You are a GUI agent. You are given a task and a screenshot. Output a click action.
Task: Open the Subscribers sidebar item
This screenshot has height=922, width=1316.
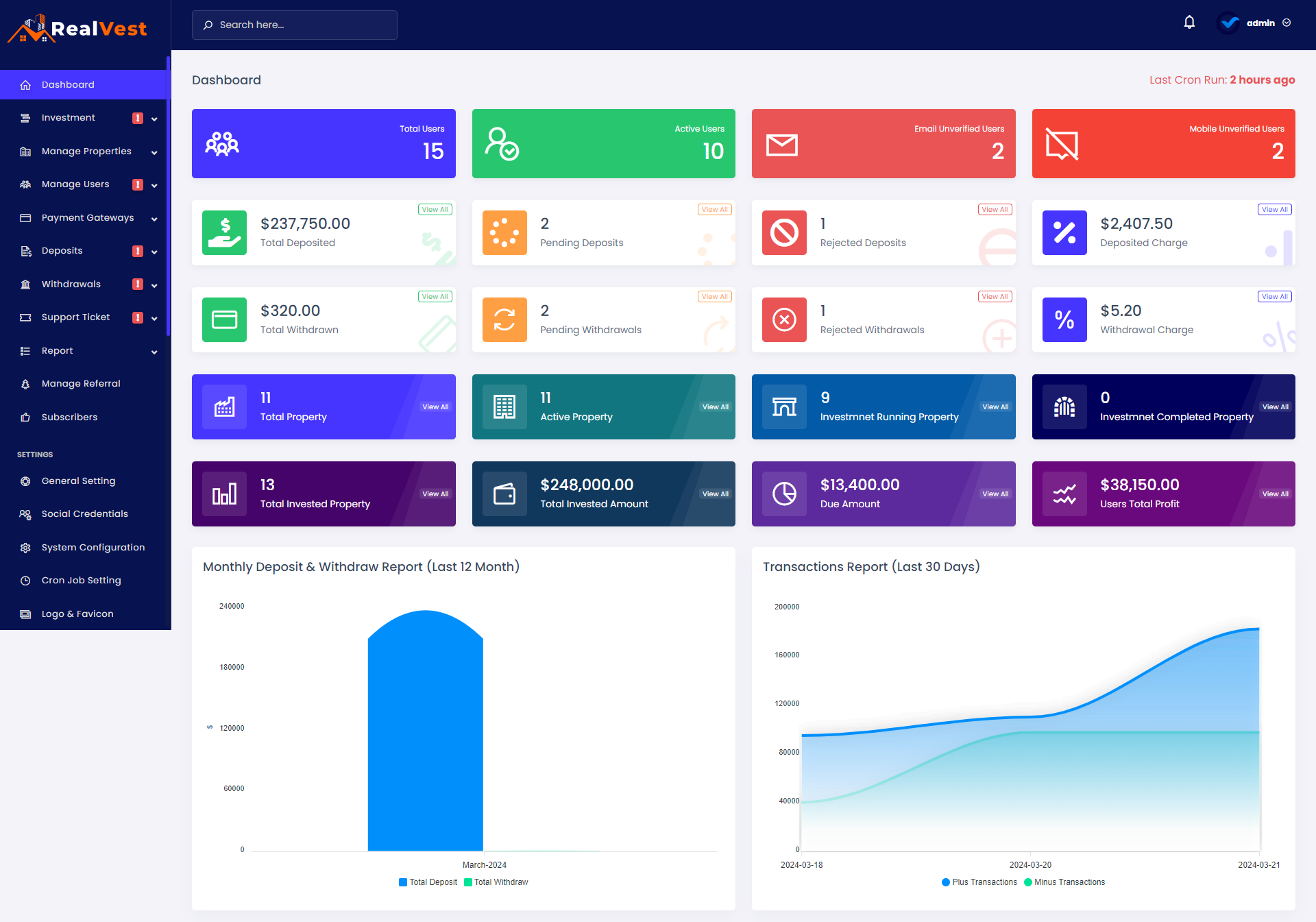click(x=69, y=417)
